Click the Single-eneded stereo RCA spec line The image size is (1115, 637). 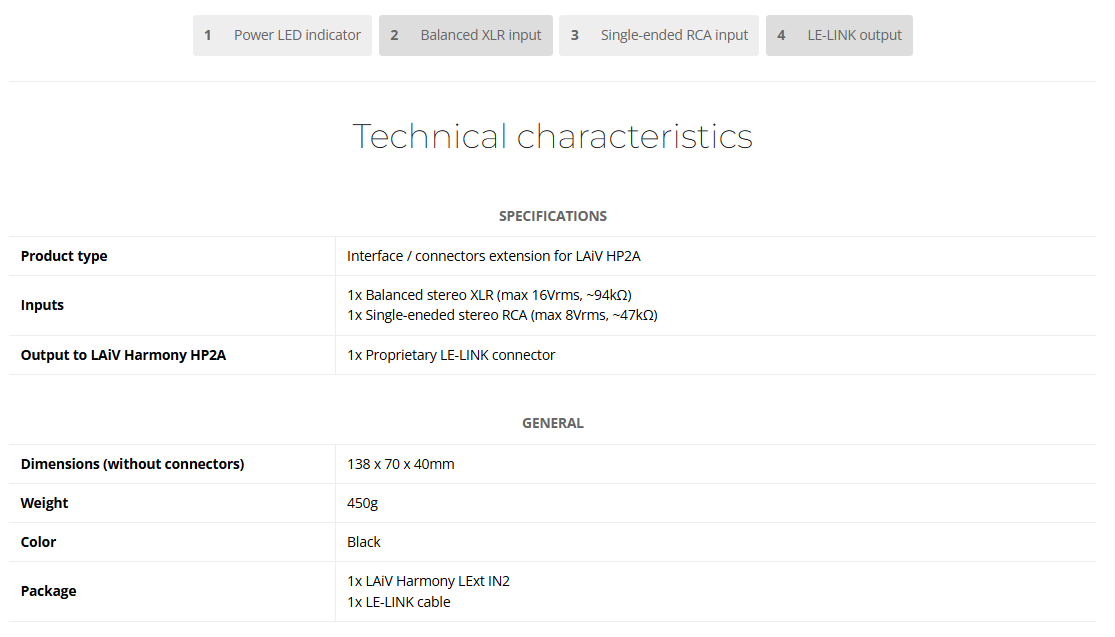[502, 315]
